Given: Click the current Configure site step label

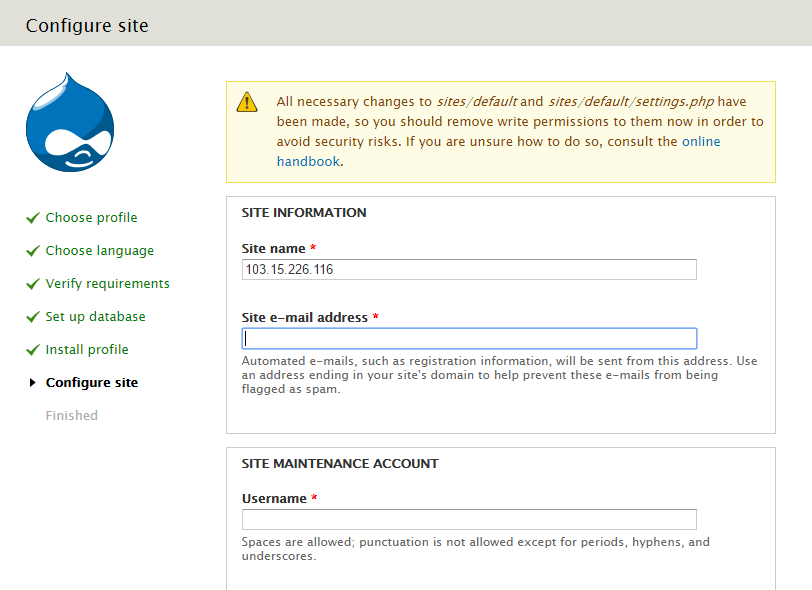Looking at the screenshot, I should point(92,383).
